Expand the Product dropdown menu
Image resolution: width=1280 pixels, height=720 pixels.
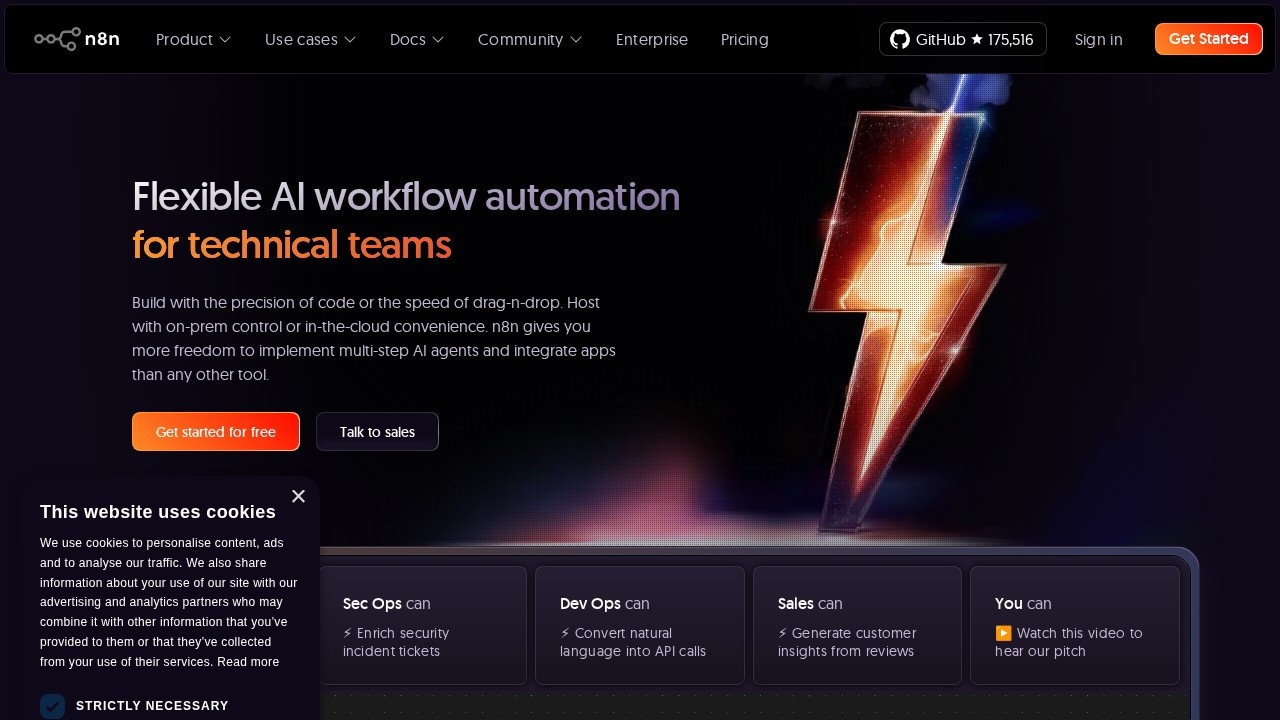[193, 39]
